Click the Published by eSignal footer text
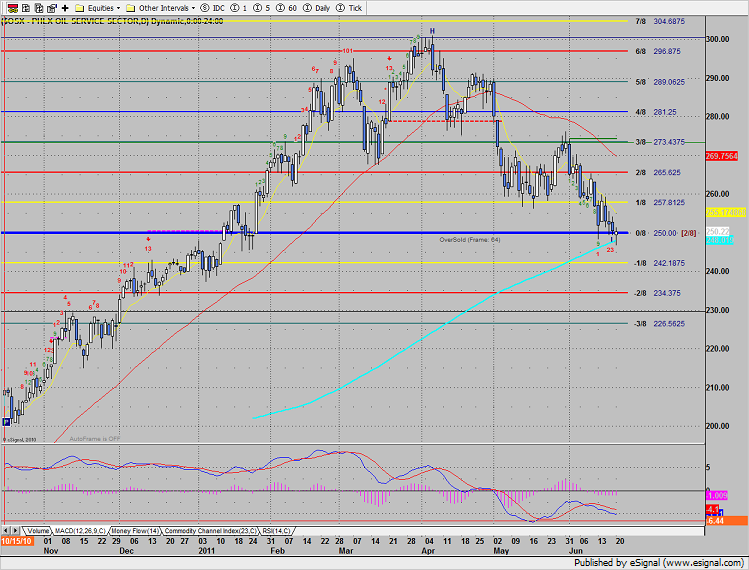749x570 pixels. (658, 563)
